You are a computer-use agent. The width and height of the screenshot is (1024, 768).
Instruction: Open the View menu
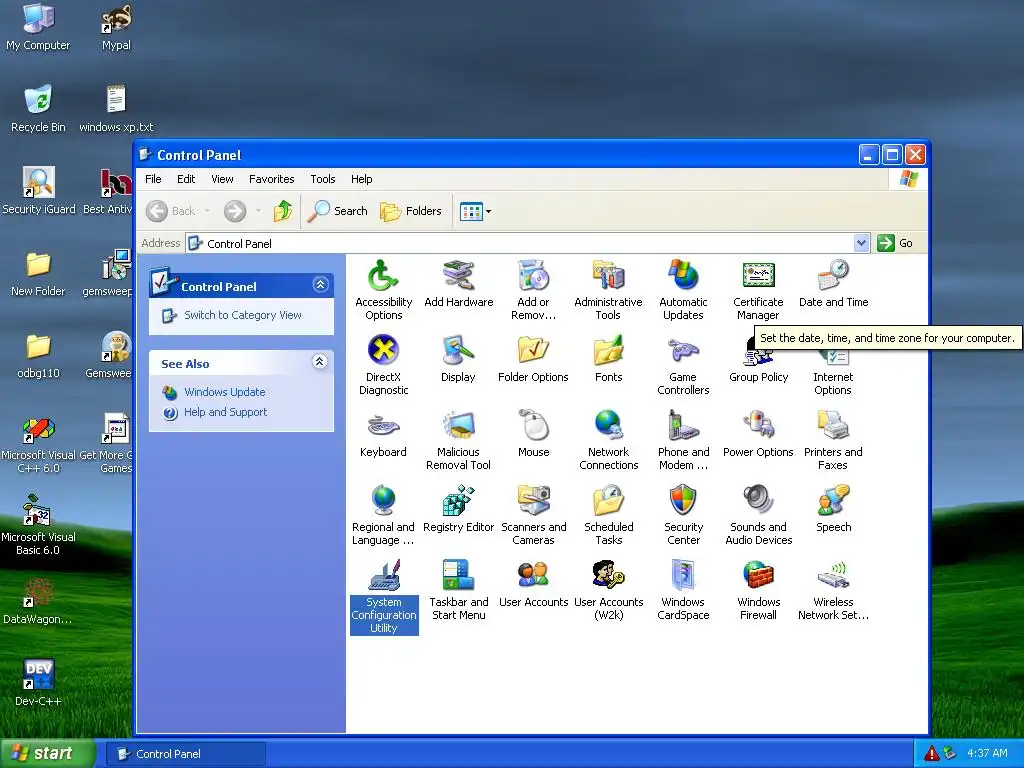(222, 179)
